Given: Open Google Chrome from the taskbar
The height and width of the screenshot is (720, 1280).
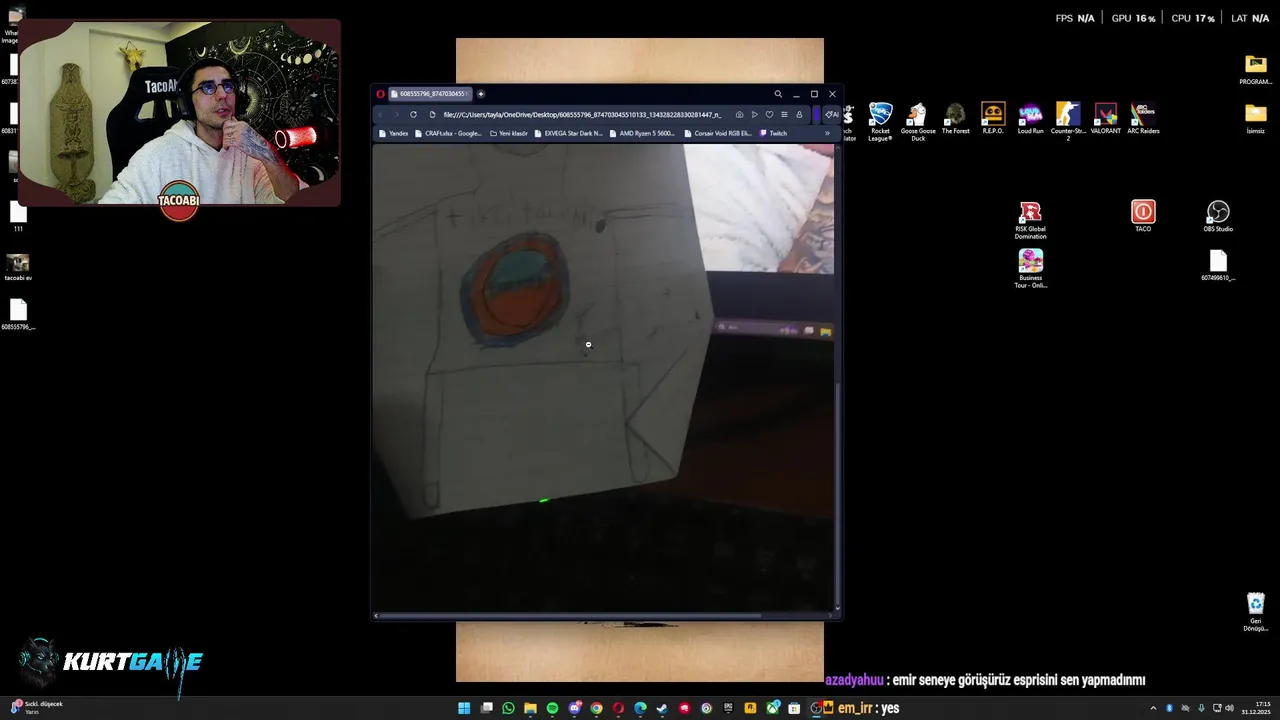Looking at the screenshot, I should [596, 708].
